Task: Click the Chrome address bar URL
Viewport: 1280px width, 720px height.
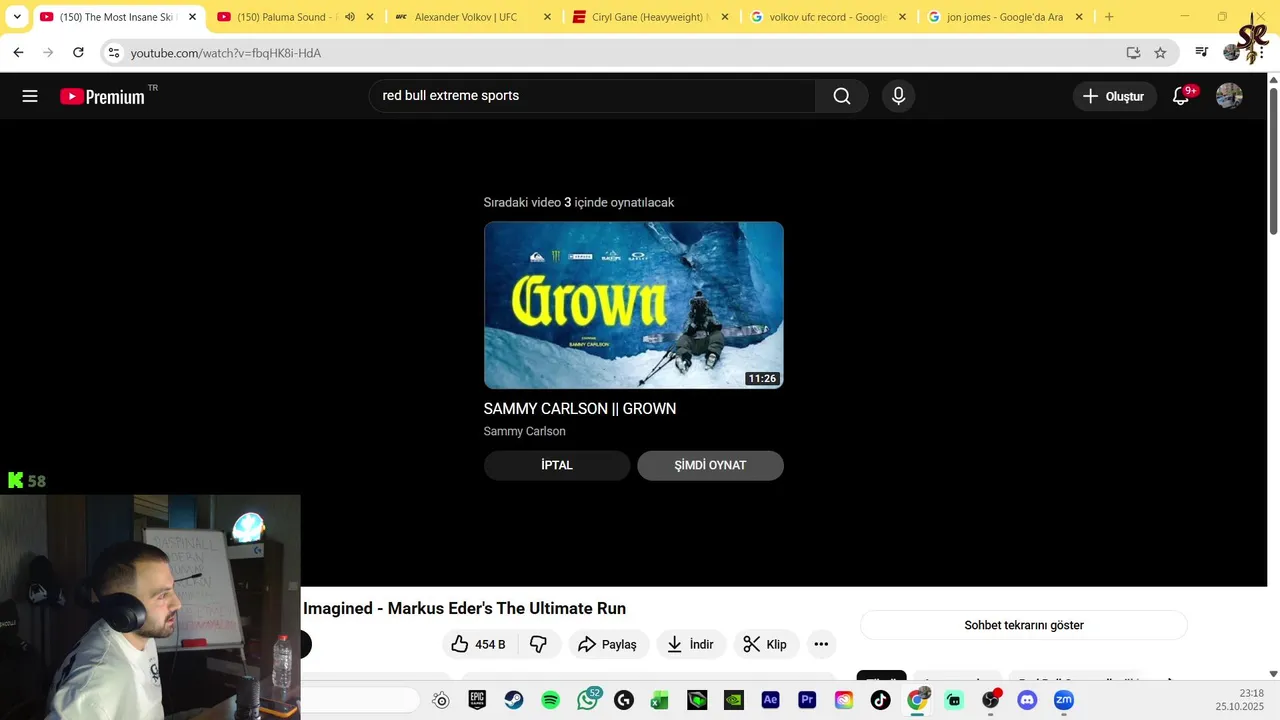Action: (226, 53)
